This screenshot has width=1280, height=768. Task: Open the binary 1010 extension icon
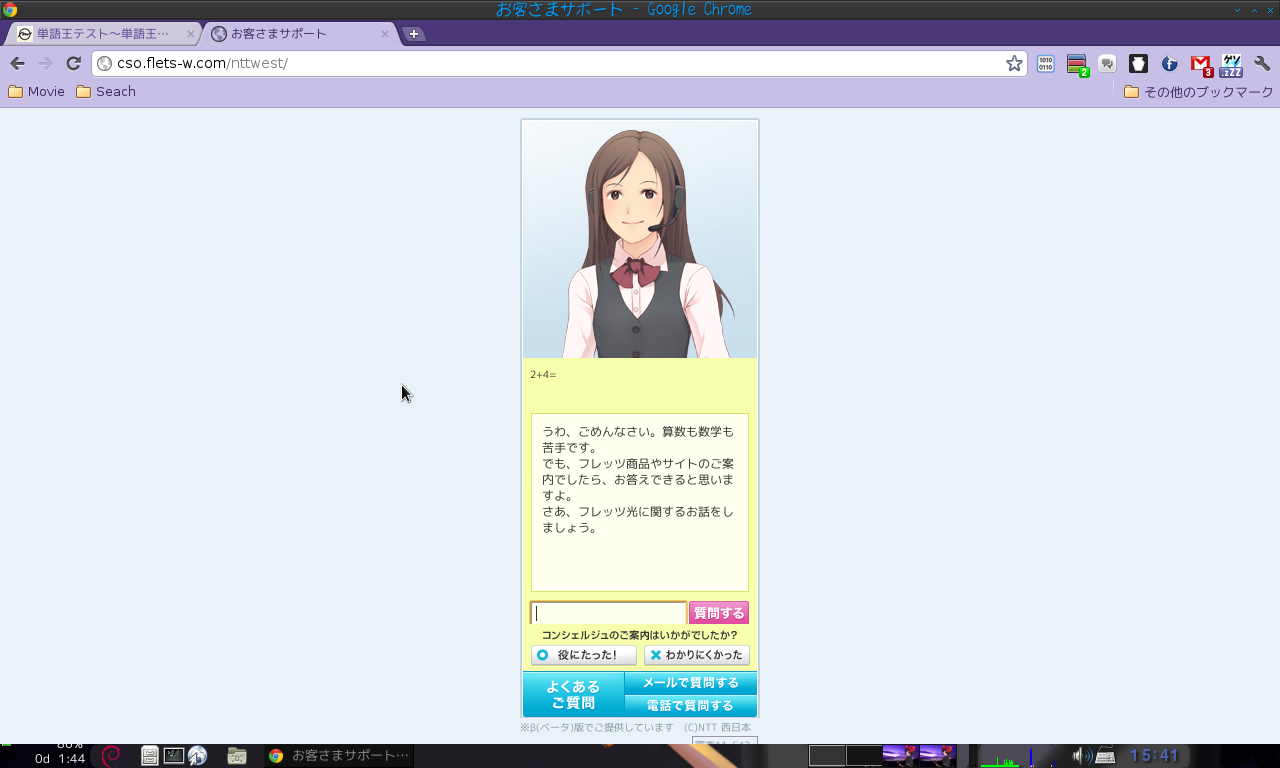click(1046, 64)
